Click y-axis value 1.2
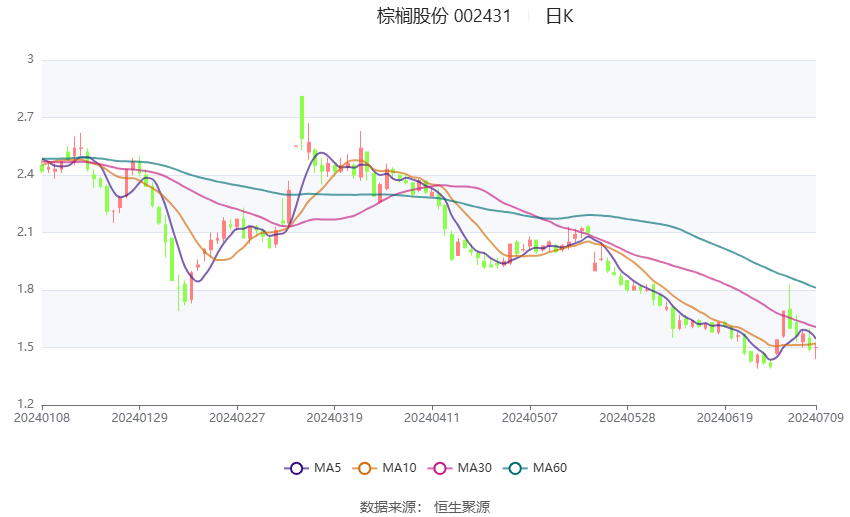 click(25, 404)
